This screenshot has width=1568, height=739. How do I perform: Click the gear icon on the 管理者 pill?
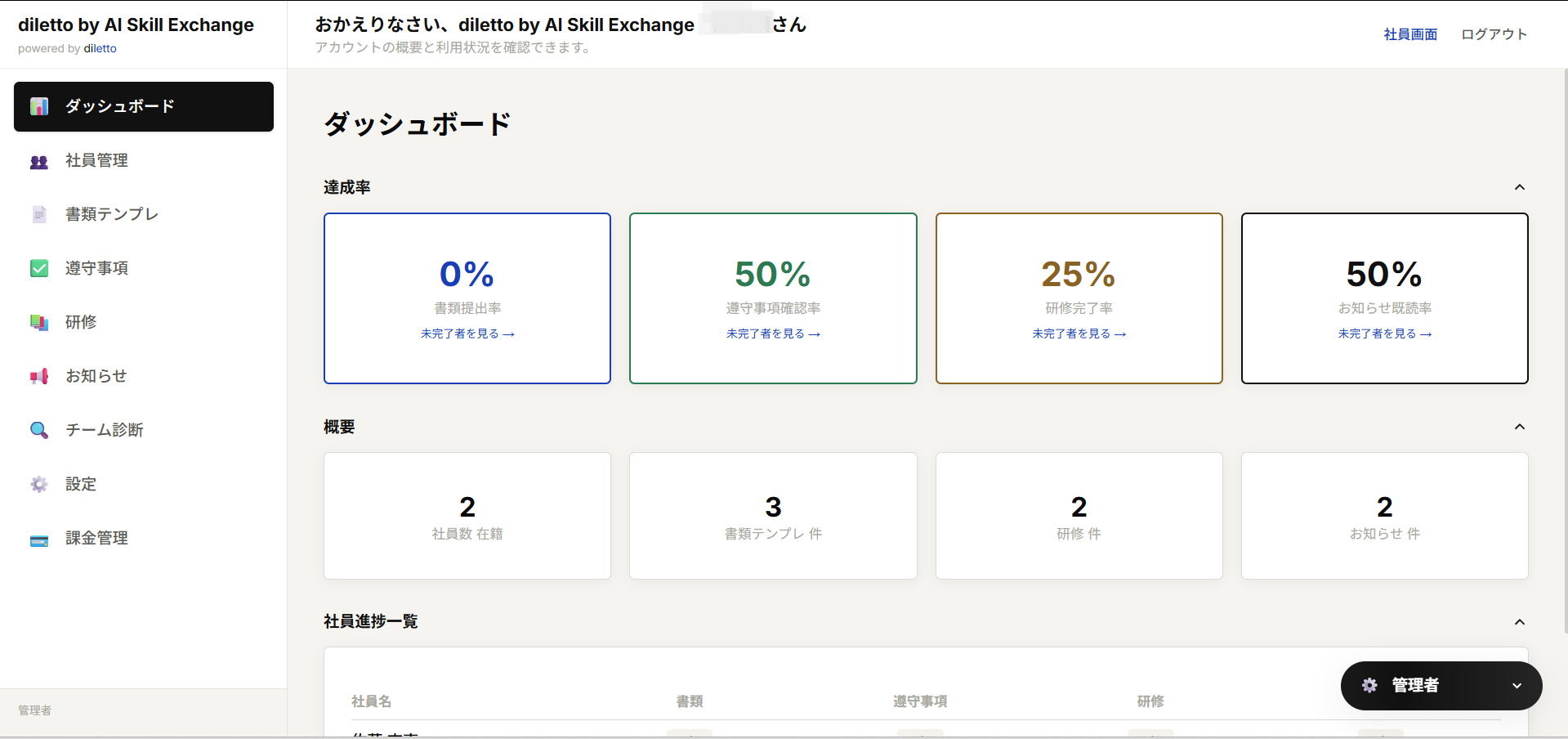tap(1369, 685)
